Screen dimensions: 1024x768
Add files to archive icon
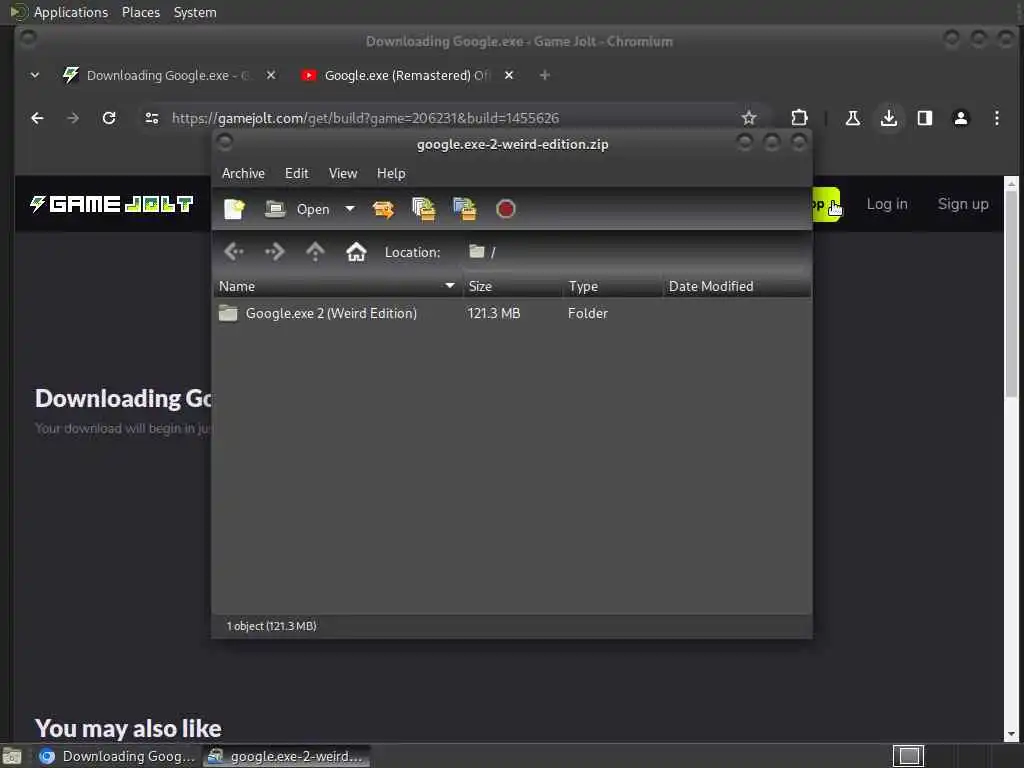(x=424, y=209)
